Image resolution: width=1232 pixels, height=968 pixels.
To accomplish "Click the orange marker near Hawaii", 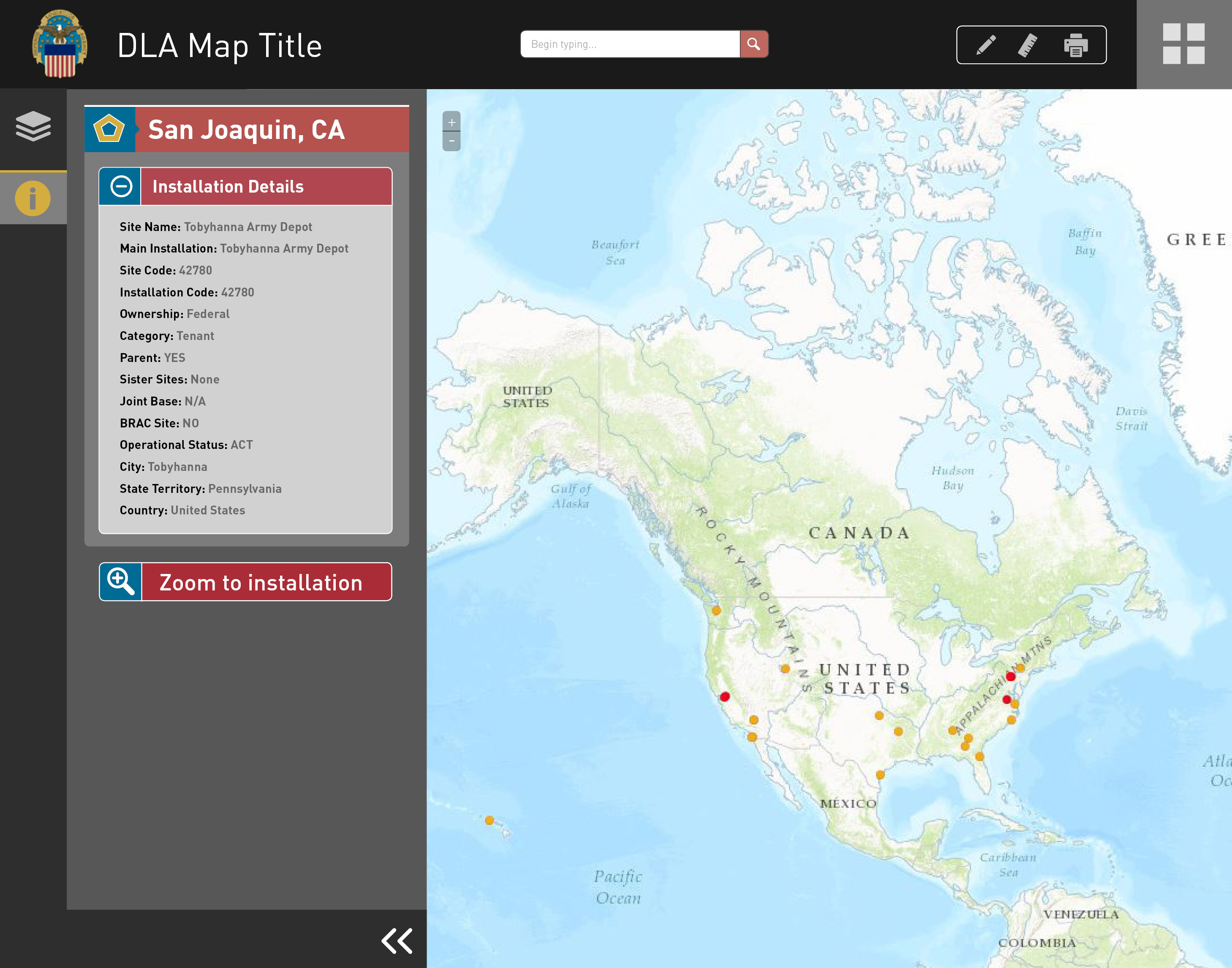I will 490,820.
